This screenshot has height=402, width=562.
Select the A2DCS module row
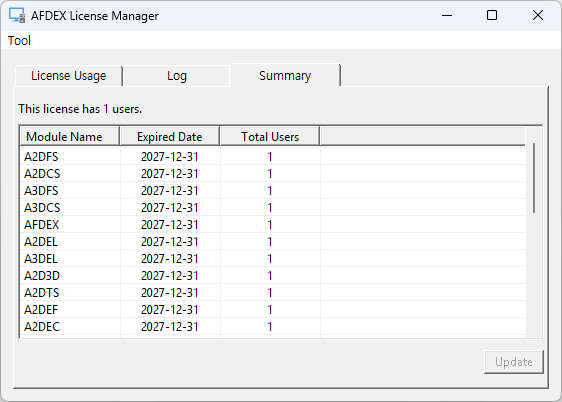tap(272, 174)
